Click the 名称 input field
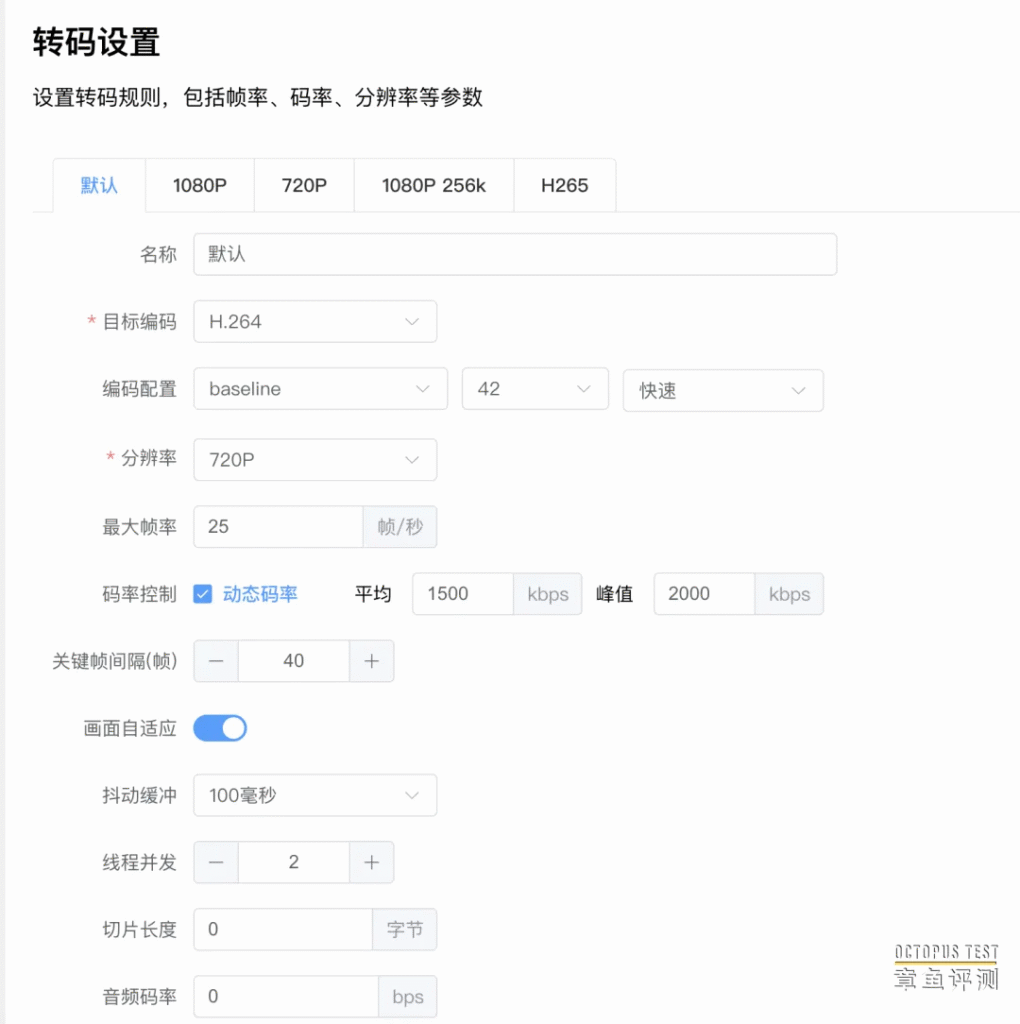Screen dimensions: 1020x1024 click(515, 254)
